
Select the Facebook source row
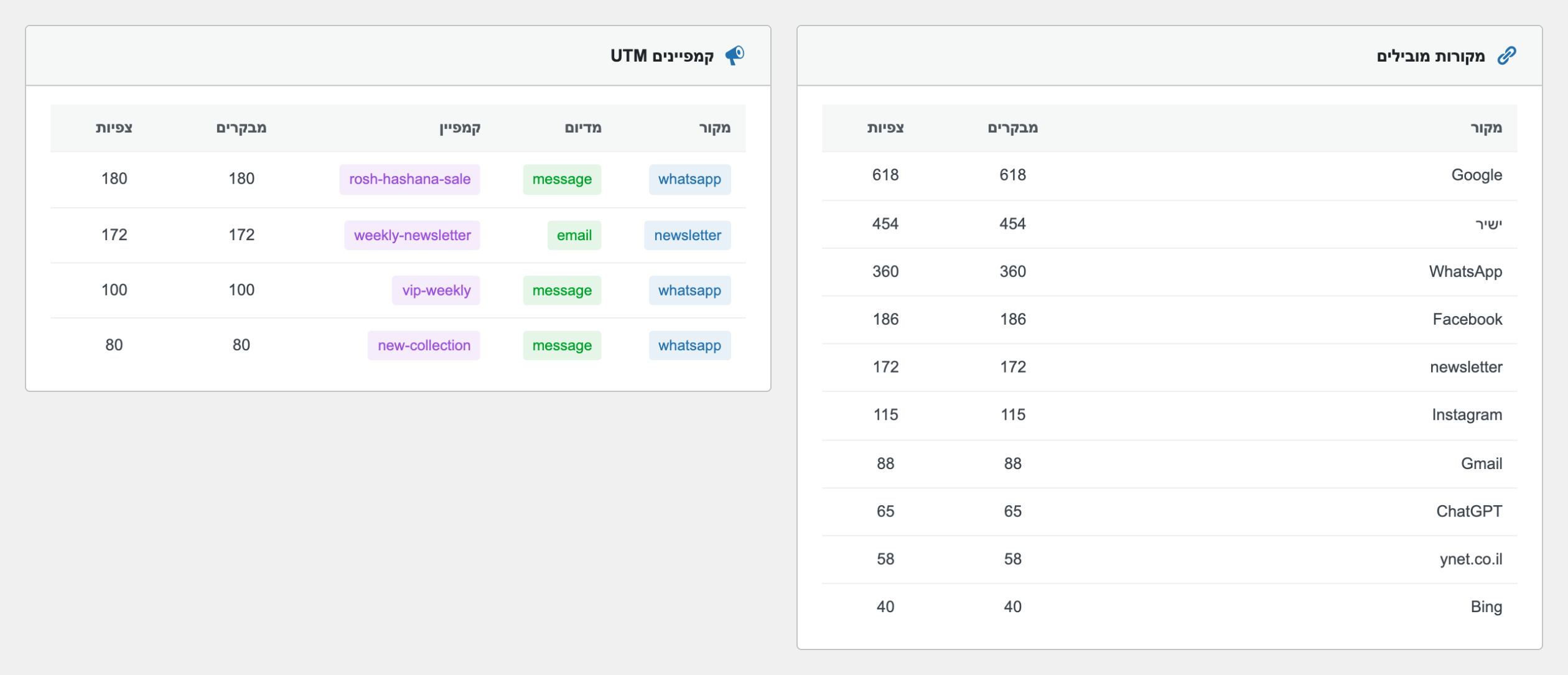pos(1169,320)
